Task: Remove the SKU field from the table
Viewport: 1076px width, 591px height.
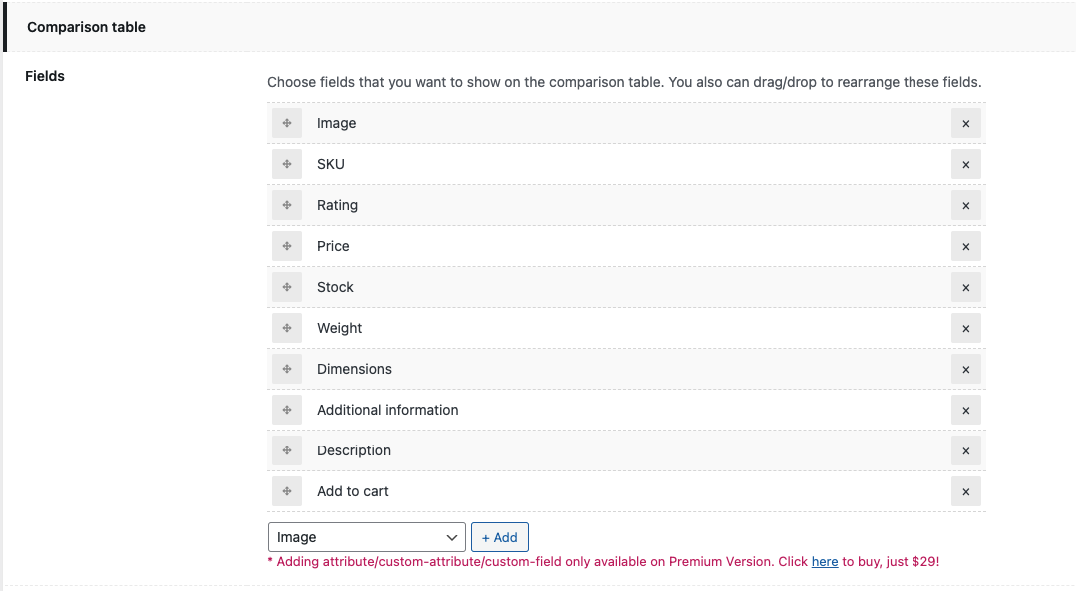Action: [966, 164]
